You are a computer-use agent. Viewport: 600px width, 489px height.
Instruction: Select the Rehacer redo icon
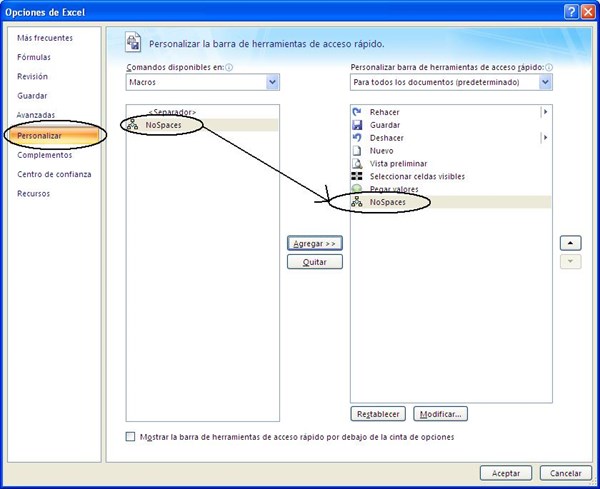(357, 112)
